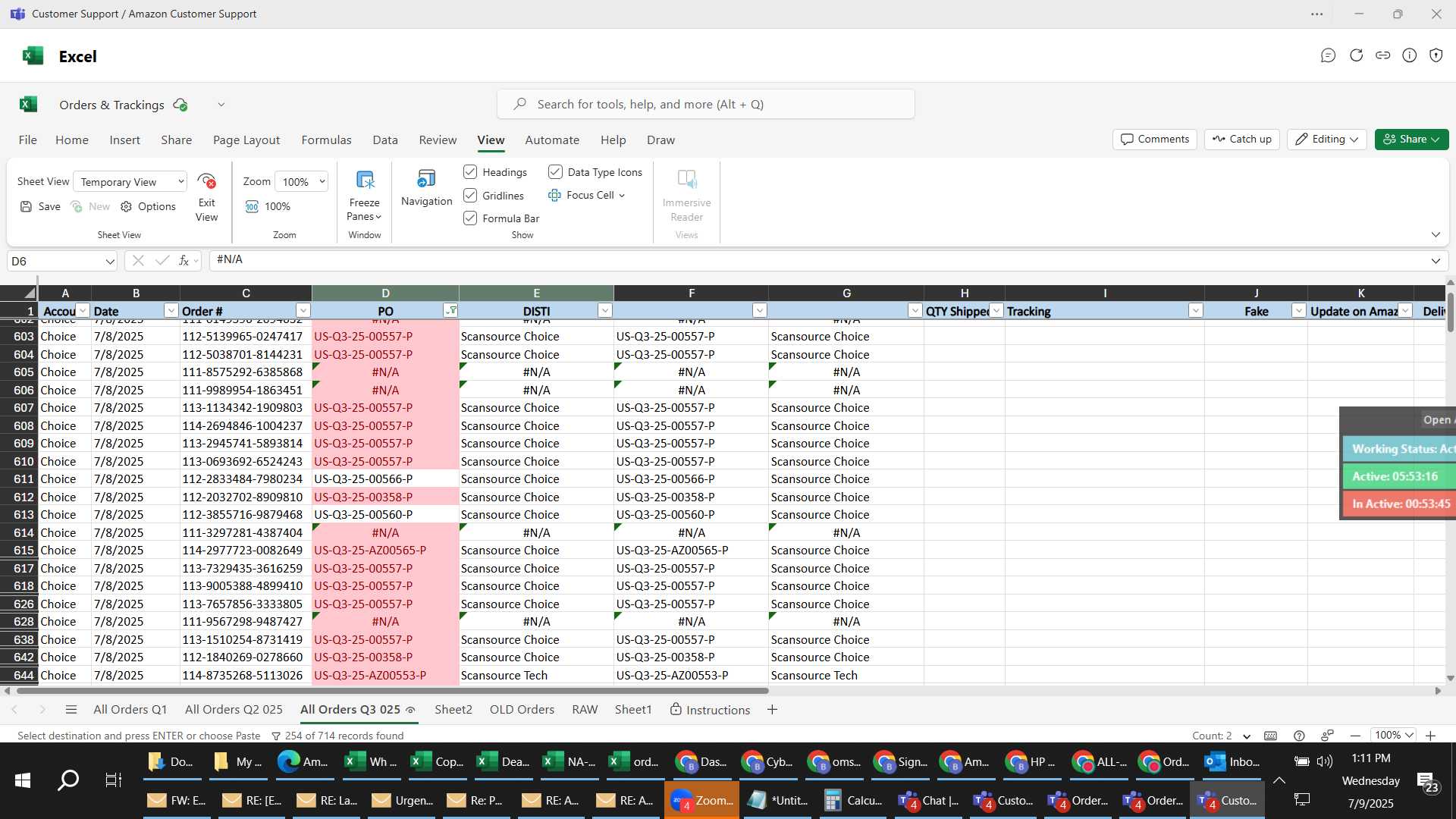
Task: Click the Comments button
Action: (x=1155, y=140)
